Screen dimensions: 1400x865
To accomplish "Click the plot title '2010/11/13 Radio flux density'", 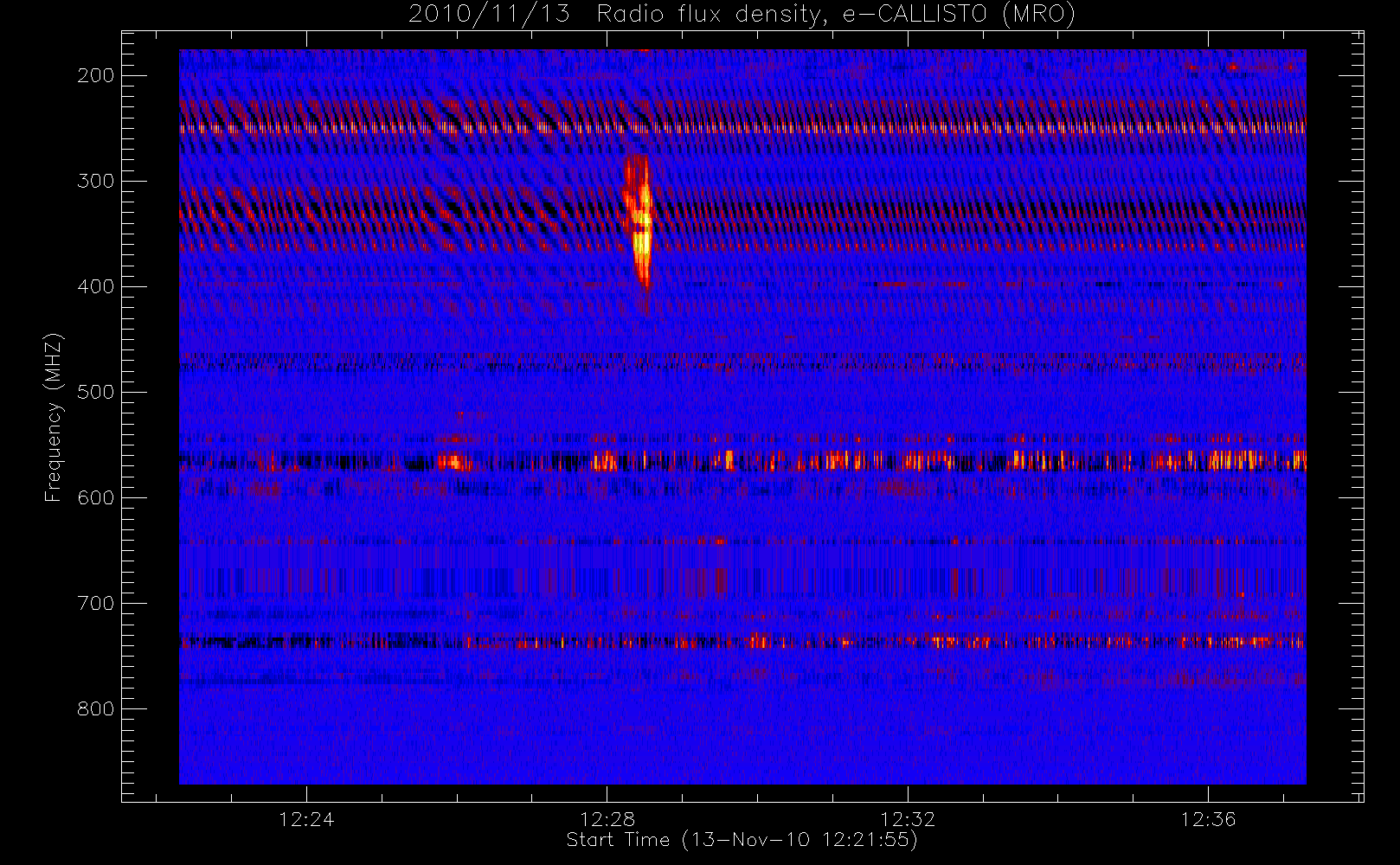I will (x=742, y=15).
